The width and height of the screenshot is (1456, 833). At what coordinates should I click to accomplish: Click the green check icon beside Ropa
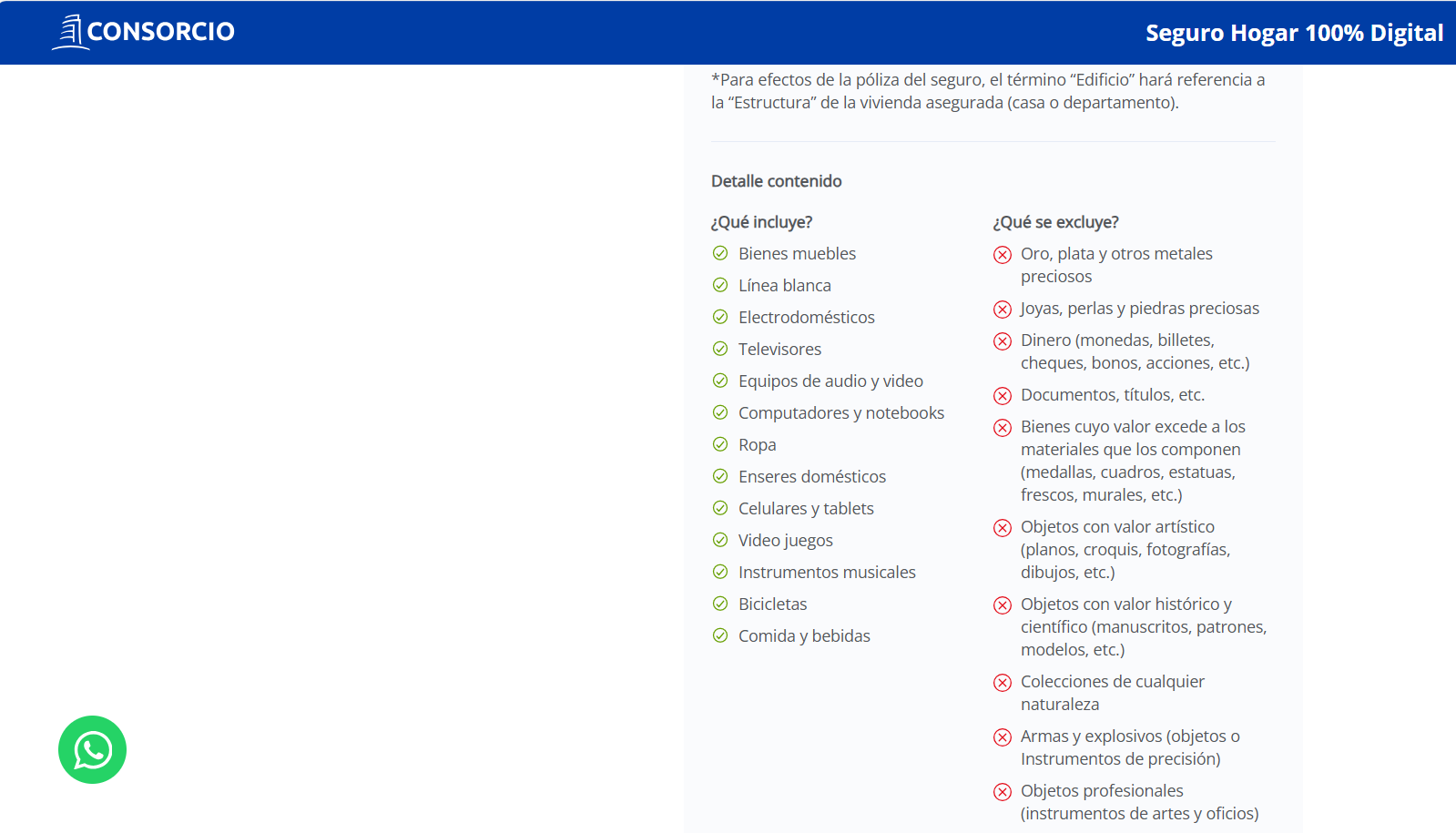tap(720, 444)
